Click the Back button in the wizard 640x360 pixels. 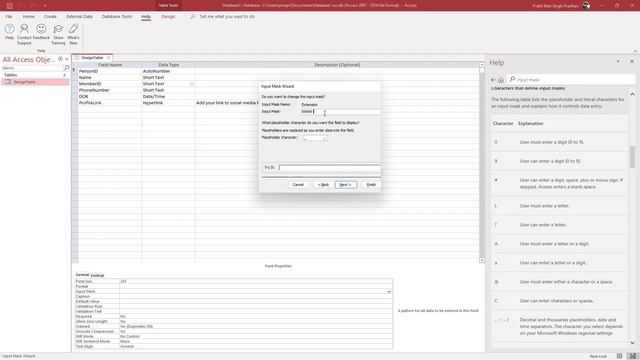pos(323,185)
